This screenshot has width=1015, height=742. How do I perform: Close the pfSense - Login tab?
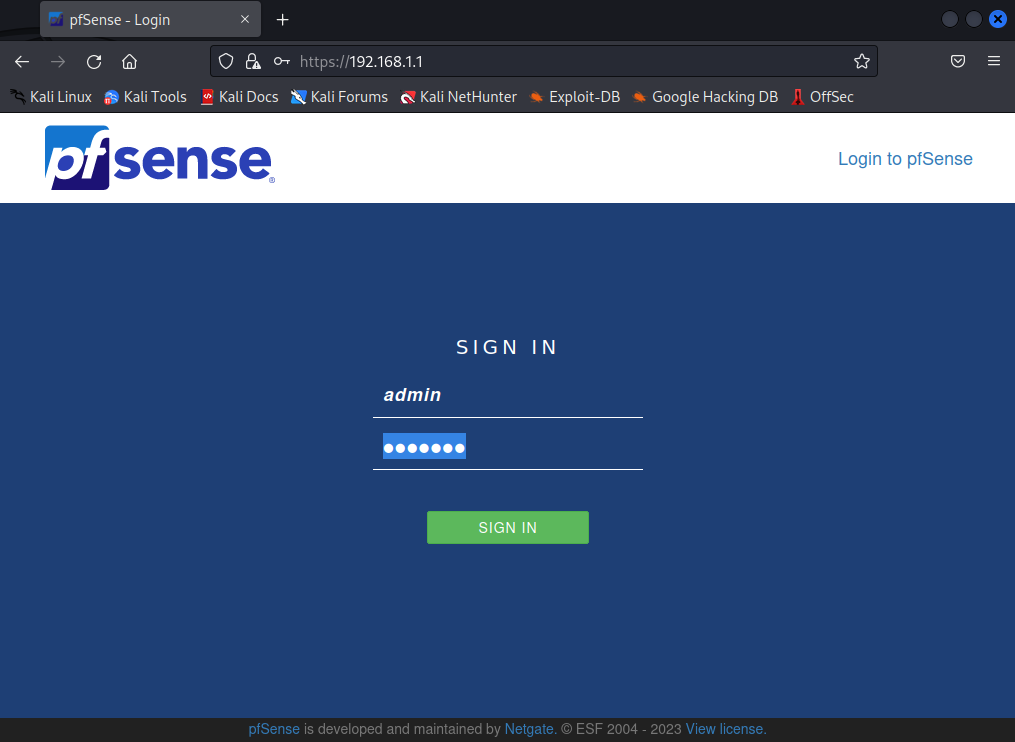pyautogui.click(x=245, y=20)
